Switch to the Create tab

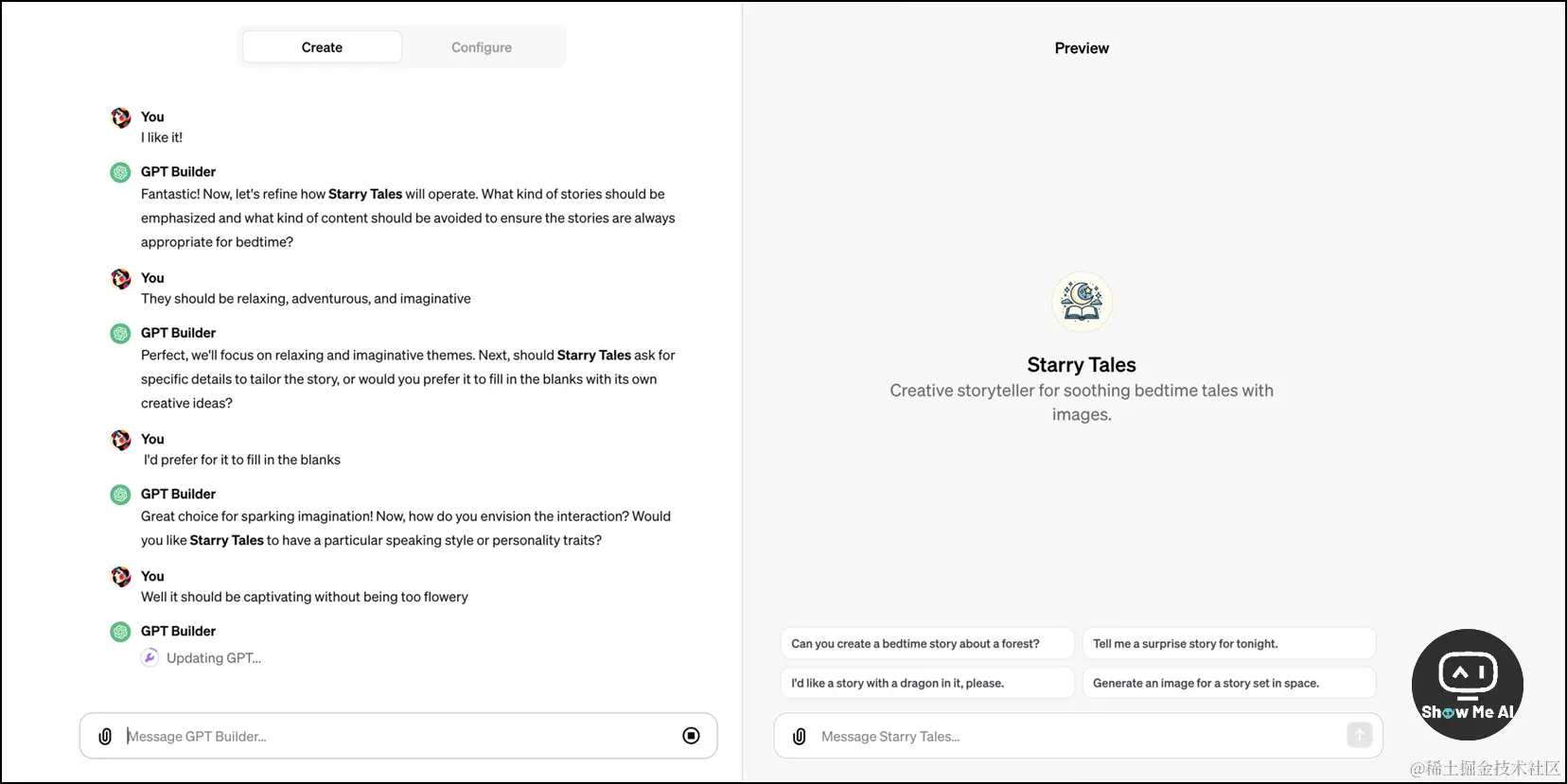pyautogui.click(x=322, y=47)
